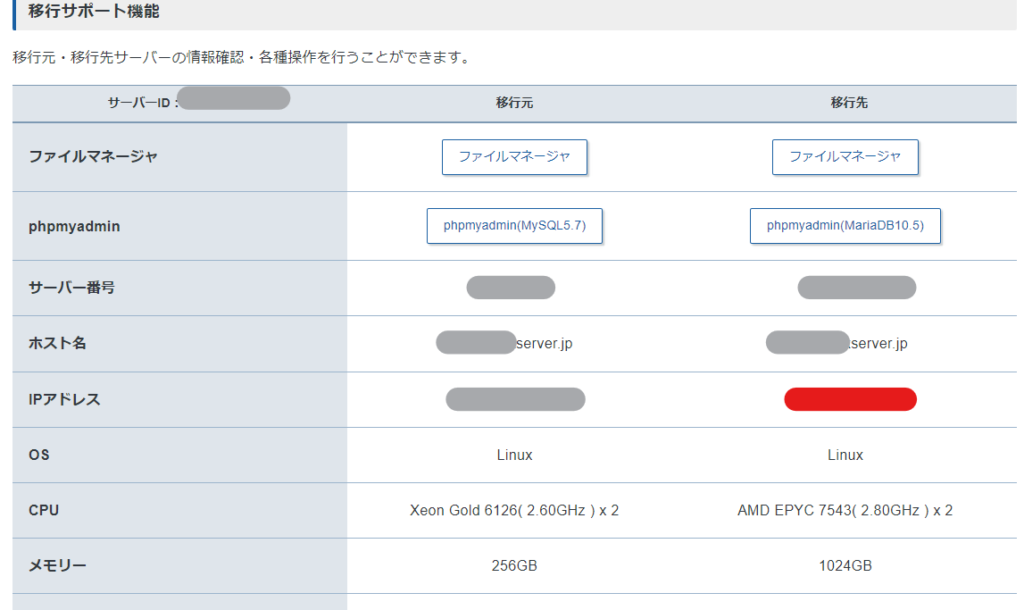Screen dimensions: 1024x610
Task: Click the メモリー row label
Action: pos(58,566)
